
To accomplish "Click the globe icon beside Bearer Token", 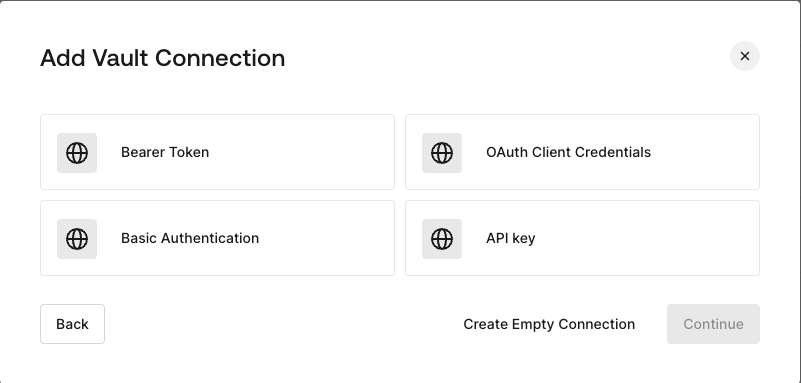I will pyautogui.click(x=77, y=153).
